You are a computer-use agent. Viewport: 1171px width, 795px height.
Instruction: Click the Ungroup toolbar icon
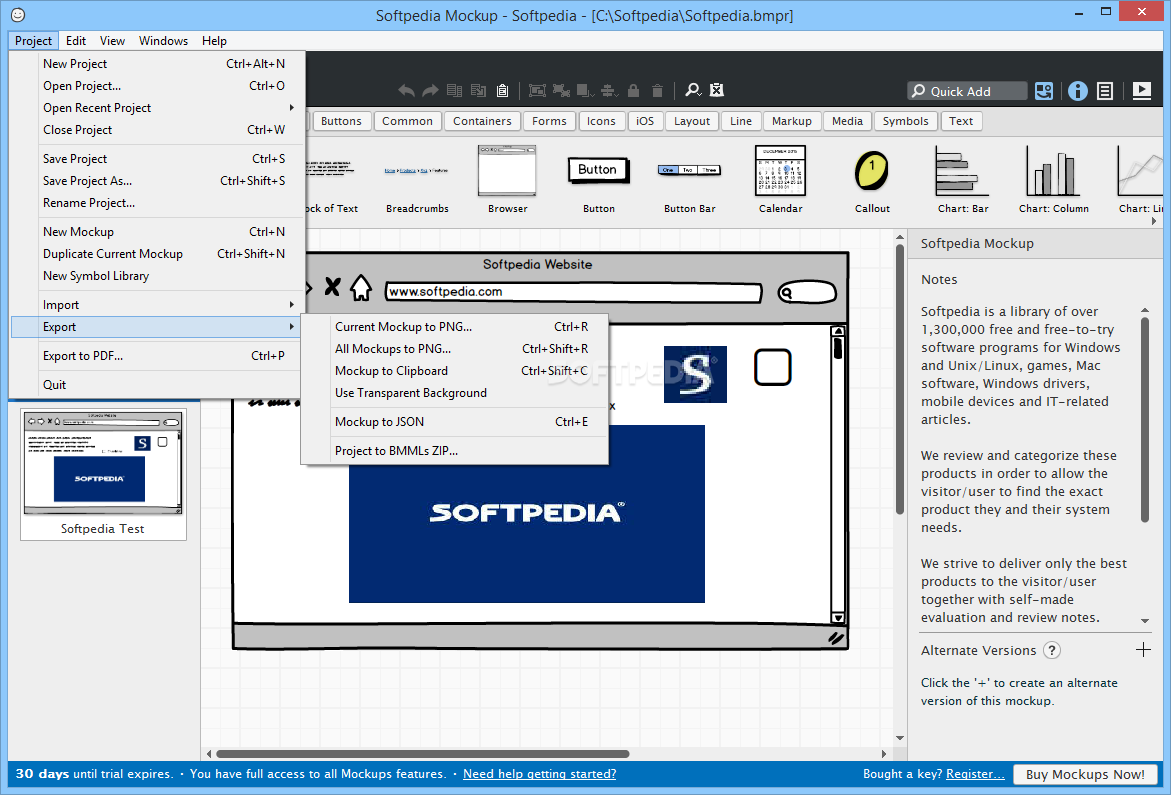click(561, 90)
